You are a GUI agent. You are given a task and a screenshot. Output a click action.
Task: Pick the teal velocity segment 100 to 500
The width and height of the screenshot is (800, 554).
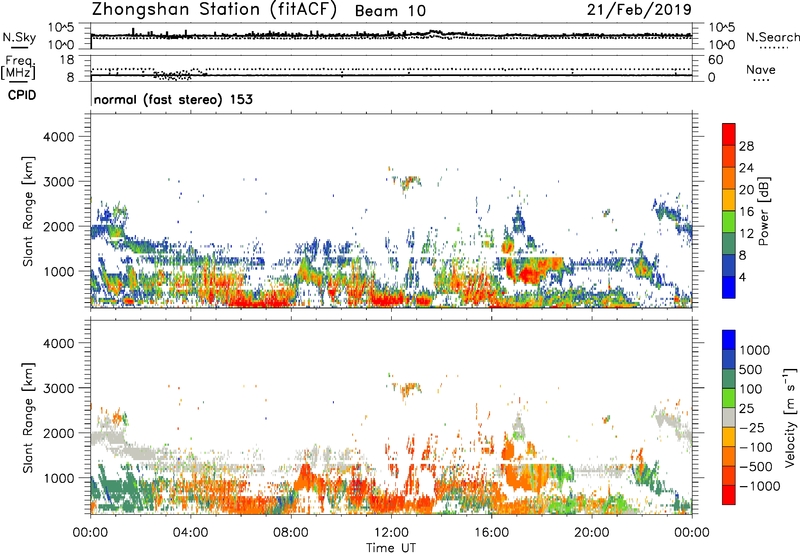tap(729, 379)
